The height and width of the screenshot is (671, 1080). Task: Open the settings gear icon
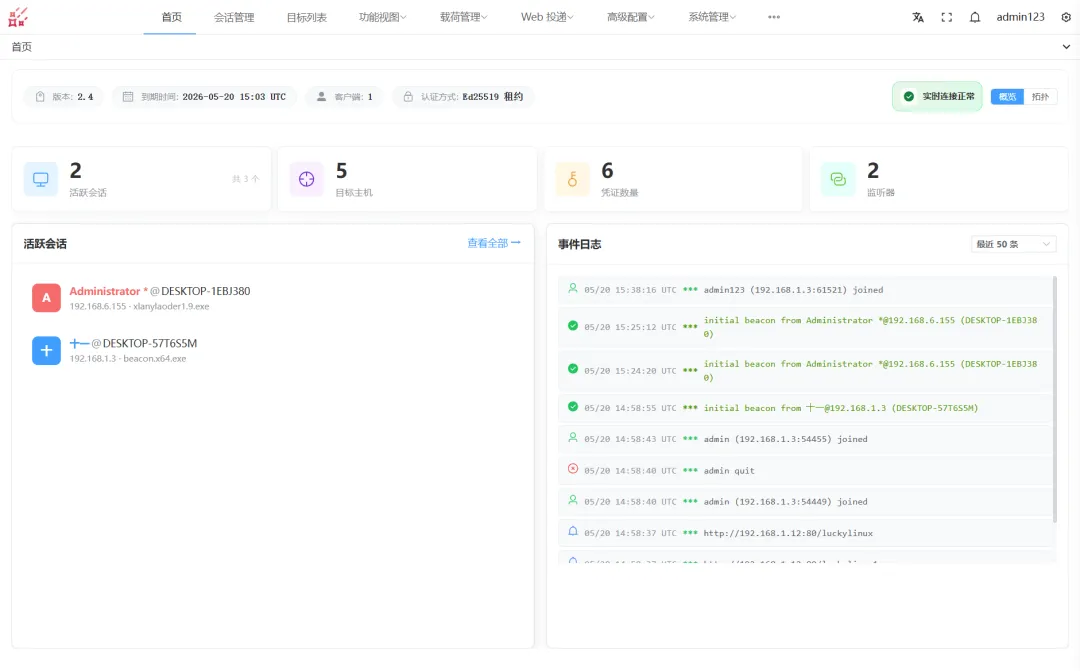click(1066, 17)
